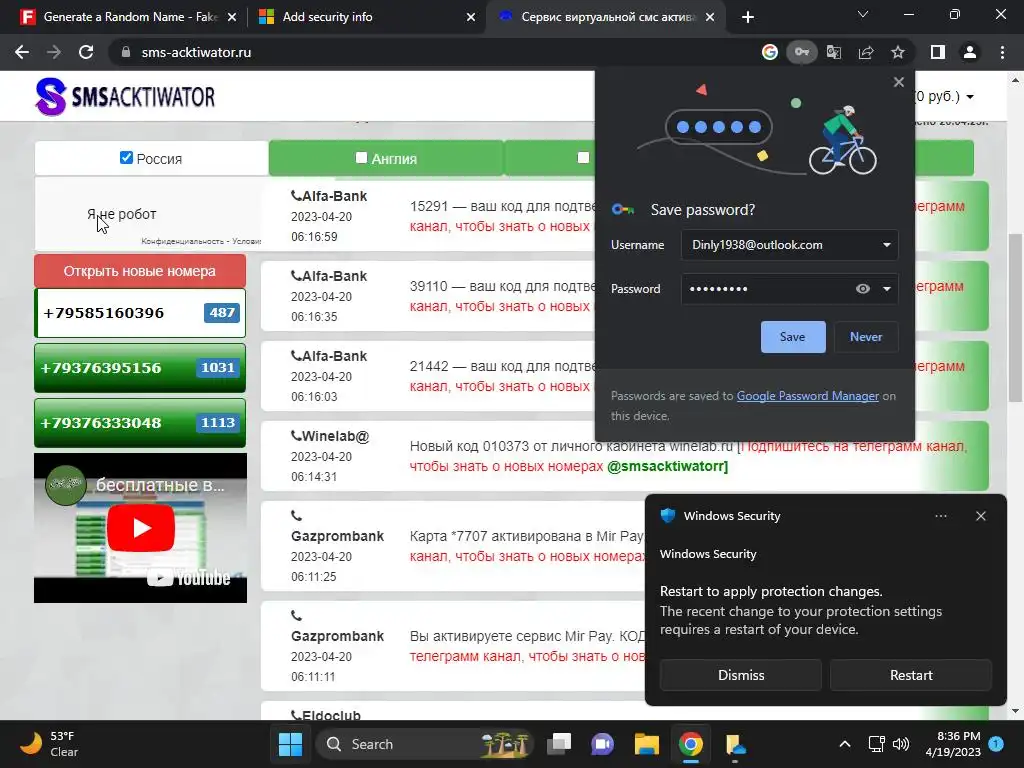This screenshot has width=1024, height=768.
Task: Open the volume control in system tray
Action: (901, 744)
